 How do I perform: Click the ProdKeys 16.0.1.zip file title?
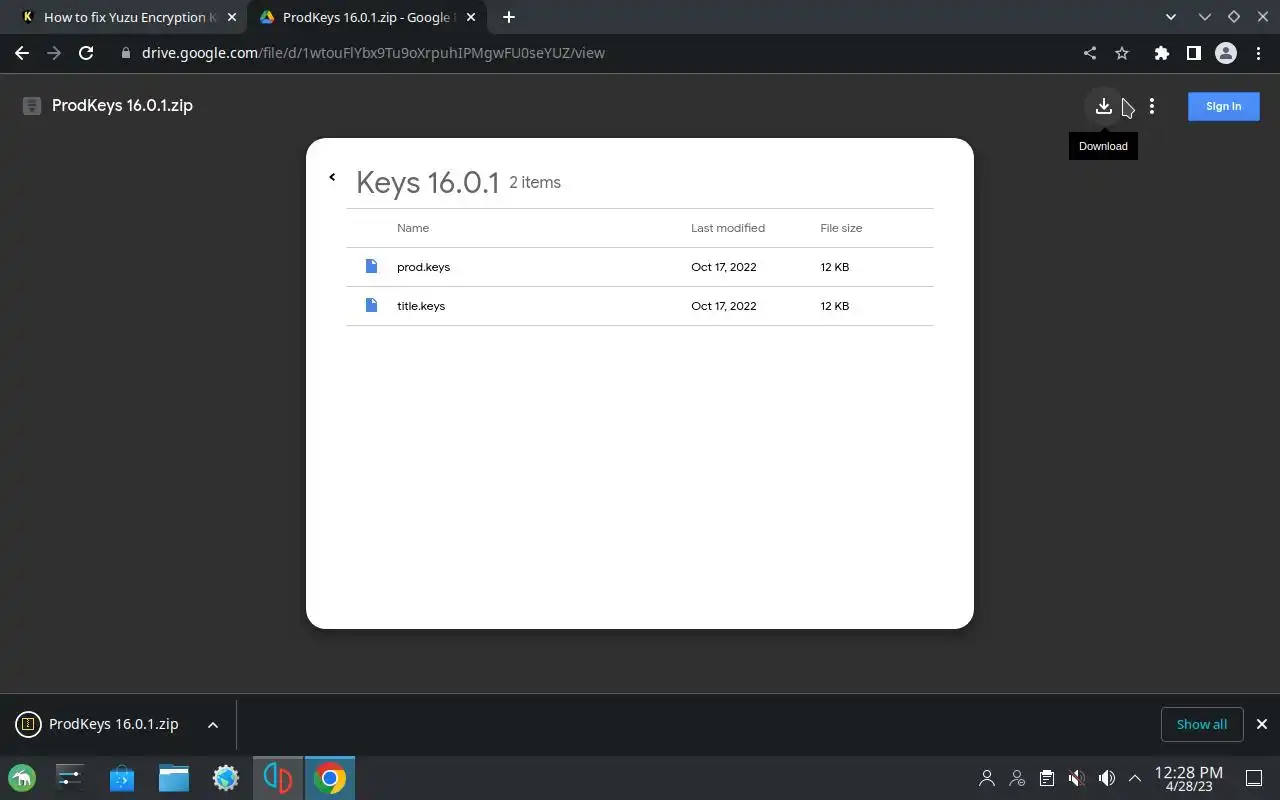[x=122, y=105]
